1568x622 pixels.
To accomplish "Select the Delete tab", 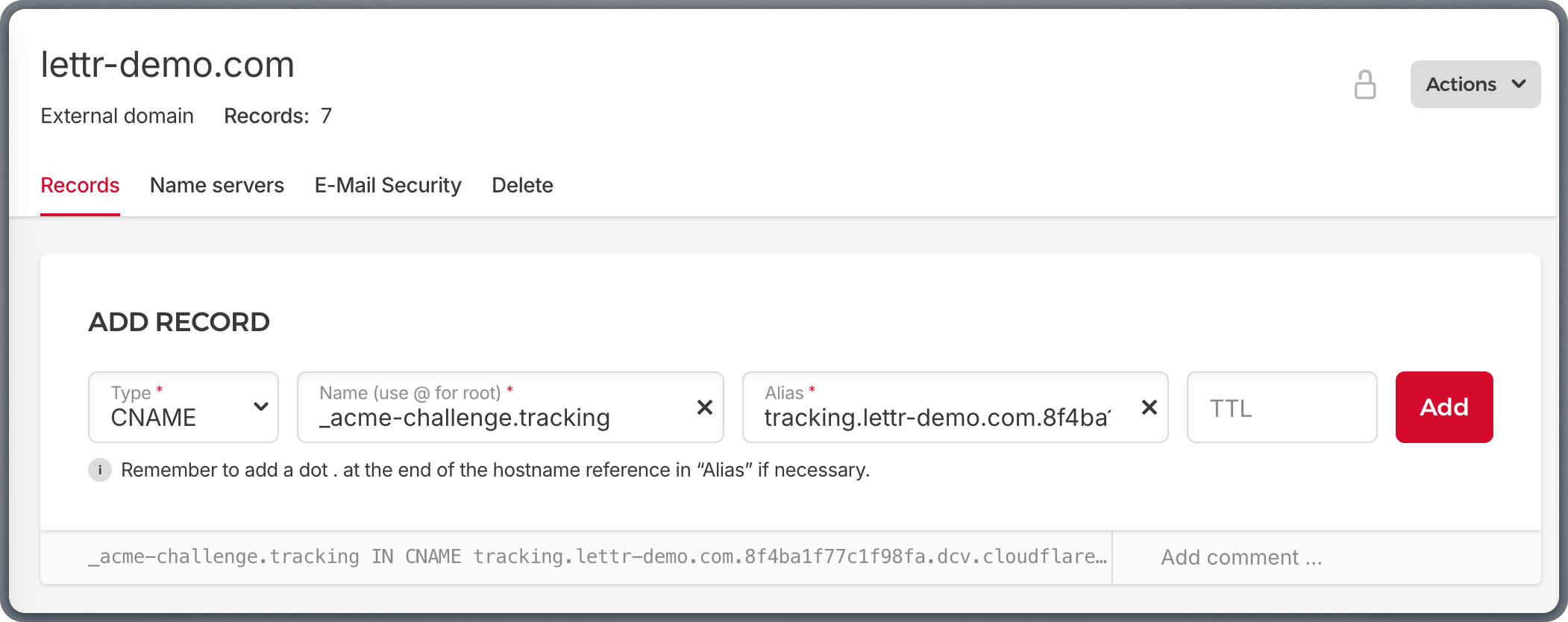I will coord(522,185).
